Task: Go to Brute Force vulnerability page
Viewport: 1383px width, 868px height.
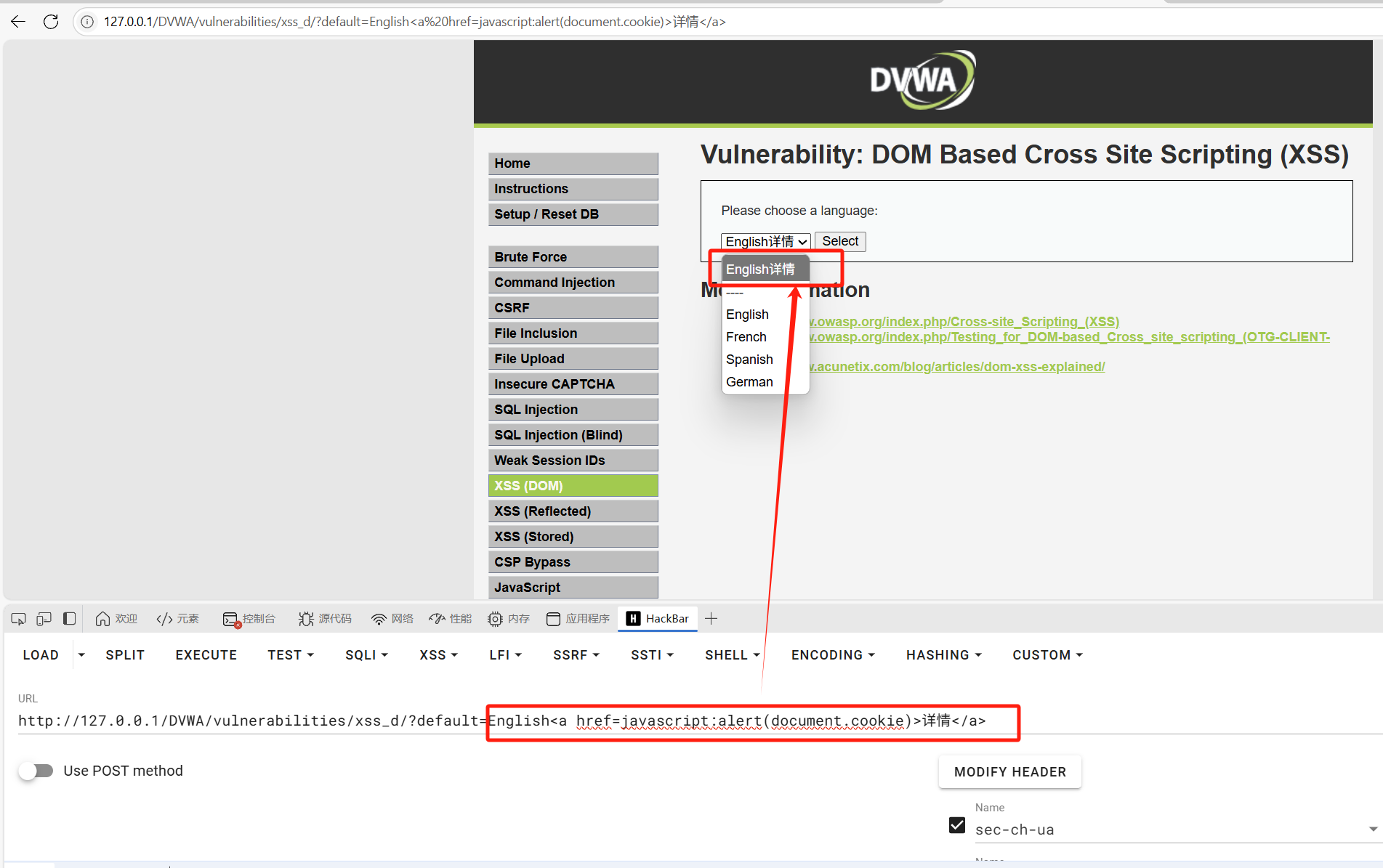Action: click(573, 257)
